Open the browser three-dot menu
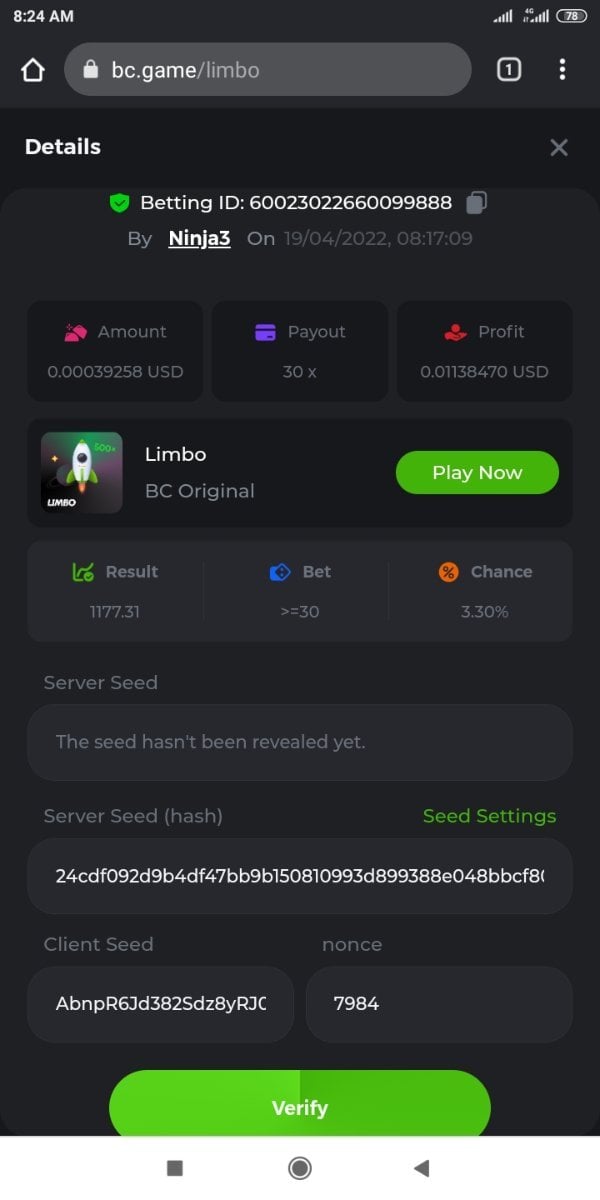The width and height of the screenshot is (600, 1200). click(562, 69)
